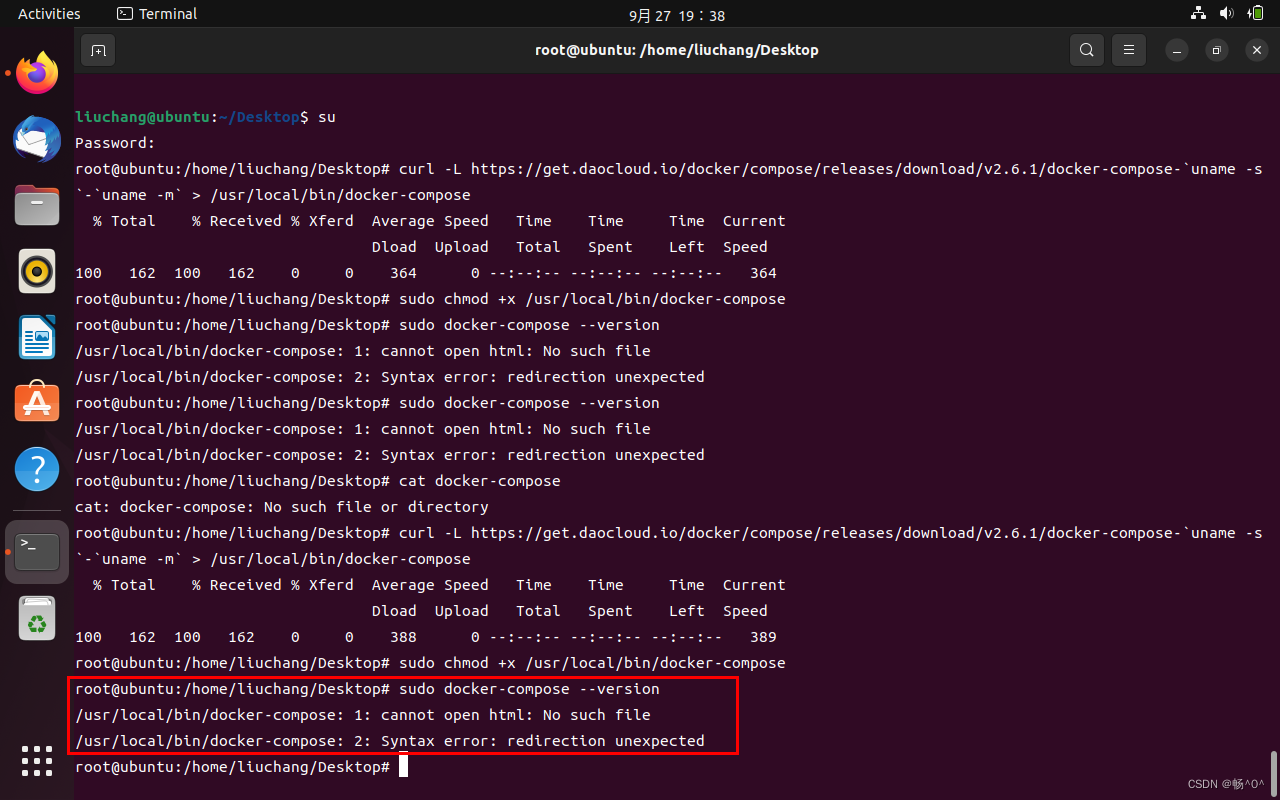This screenshot has height=800, width=1280.
Task: Open Firefox from the dock
Action: click(37, 72)
